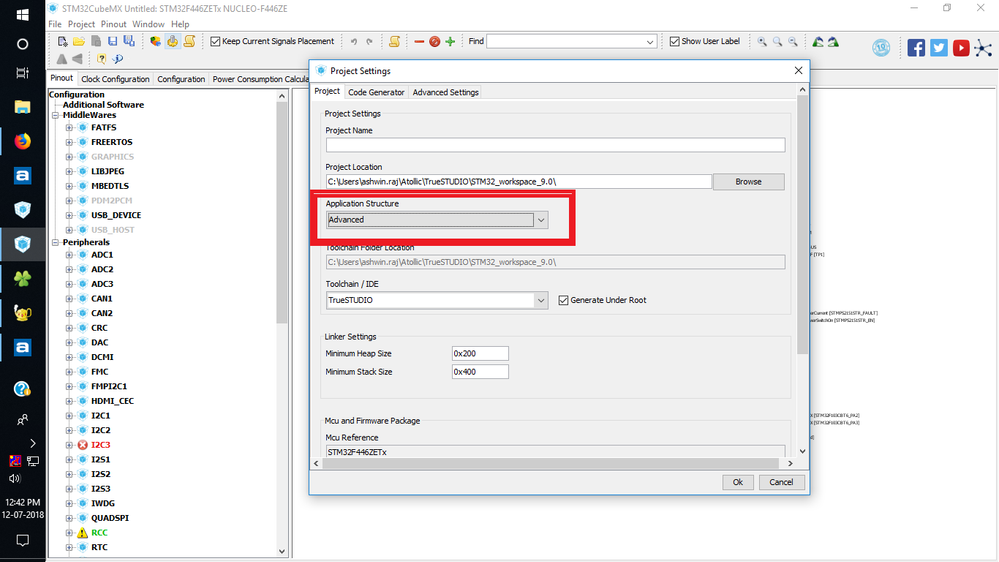Open Firefox from the Windows taskbar
The image size is (999, 562).
click(x=22, y=141)
